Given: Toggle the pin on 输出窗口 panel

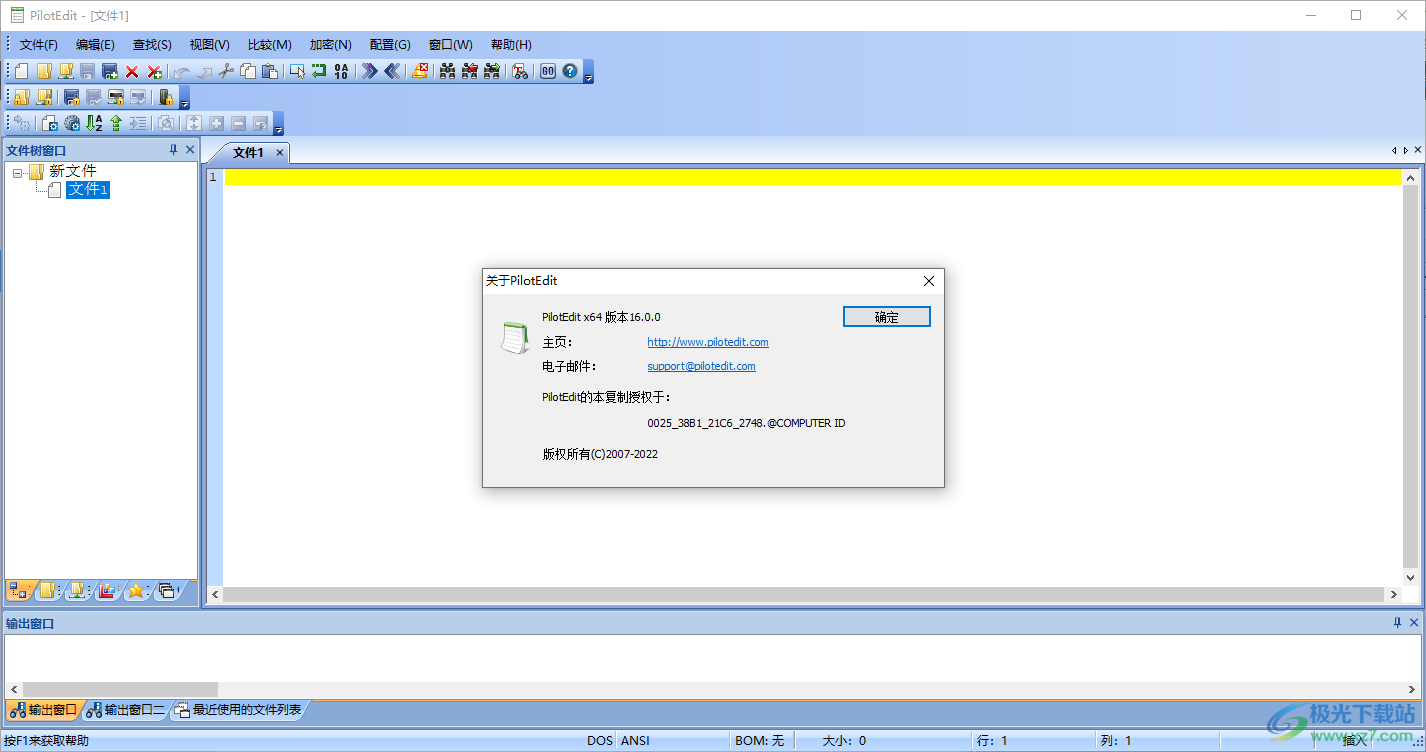Looking at the screenshot, I should pos(1397,623).
